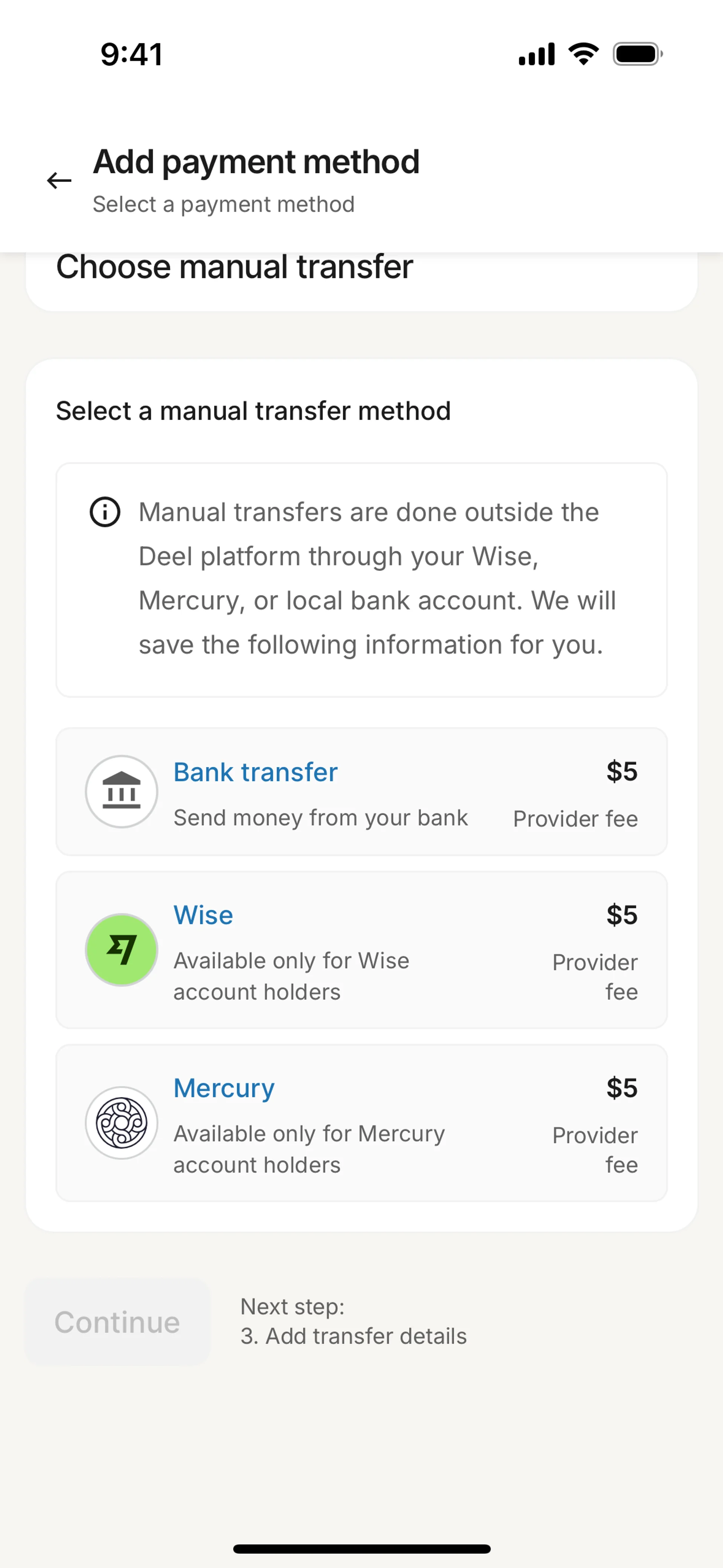Tap the Wi-Fi status icon
This screenshot has height=1568, width=723.
583,54
